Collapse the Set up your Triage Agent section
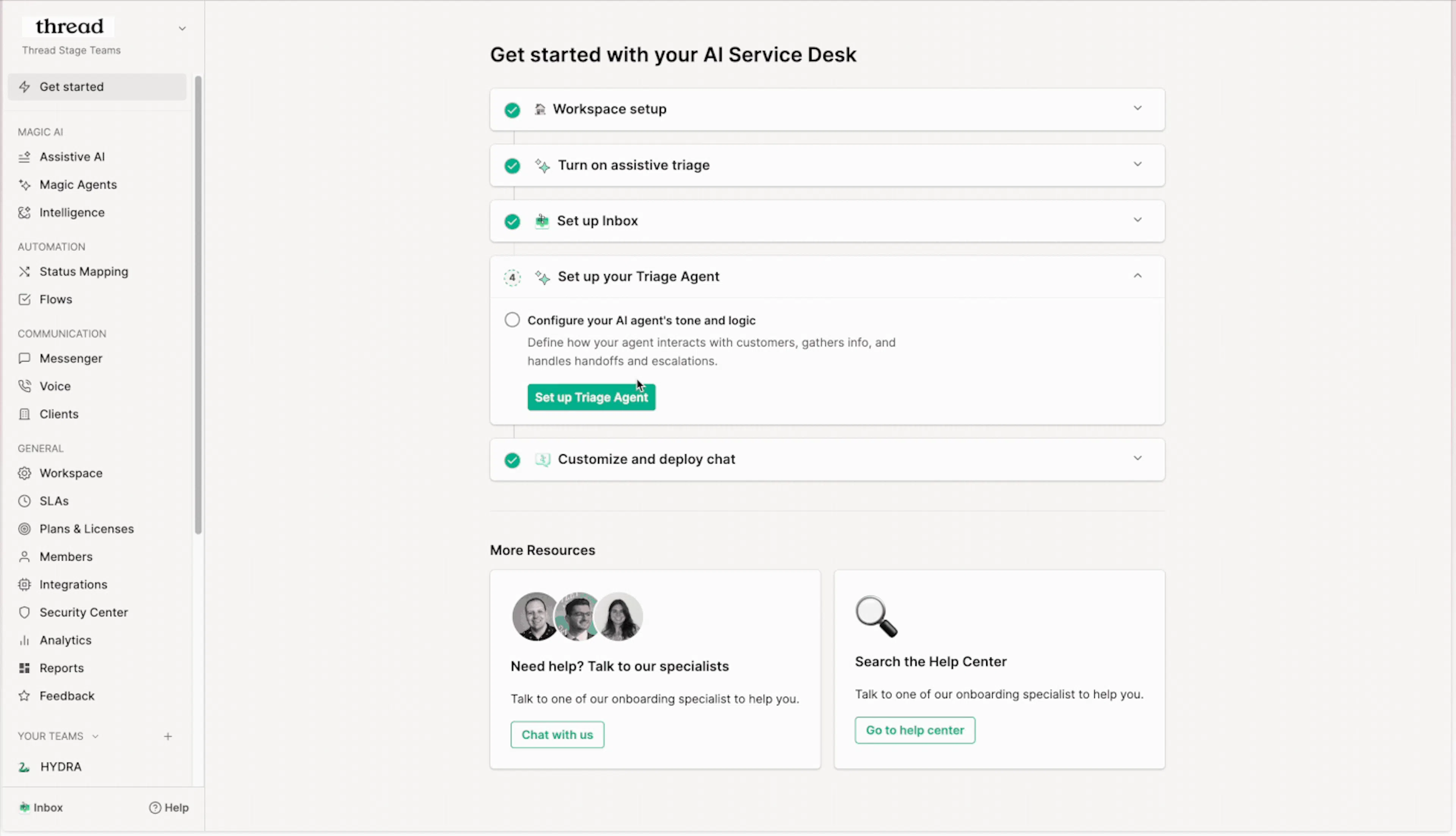 click(x=1137, y=276)
